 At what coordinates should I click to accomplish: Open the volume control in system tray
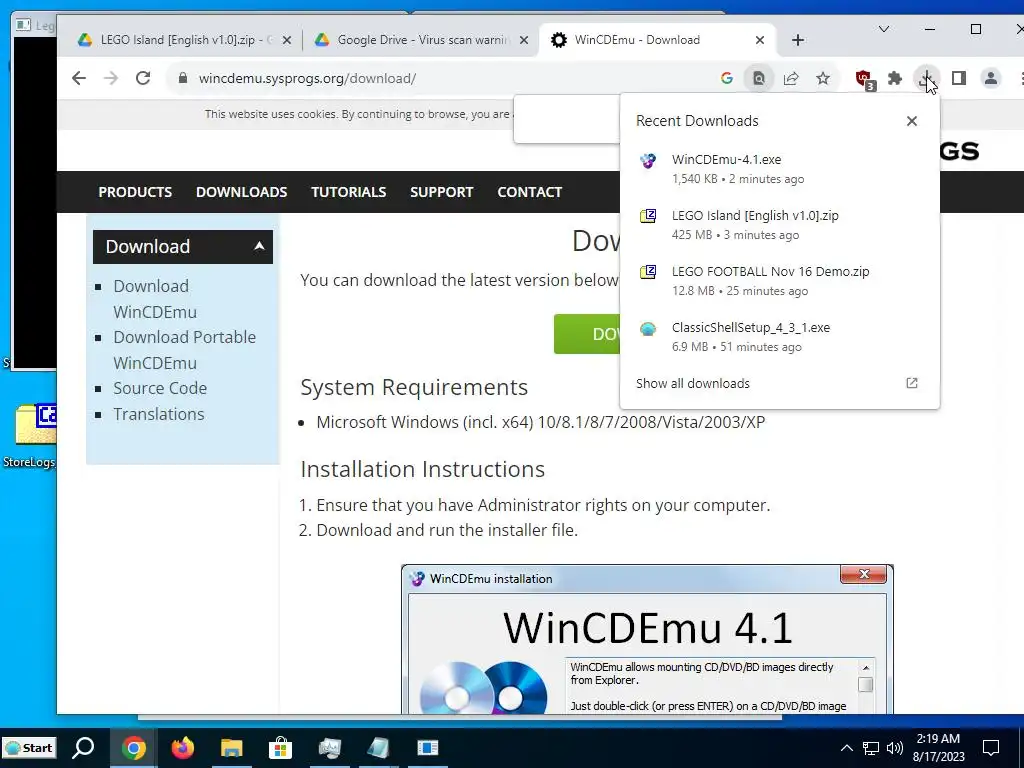point(895,748)
